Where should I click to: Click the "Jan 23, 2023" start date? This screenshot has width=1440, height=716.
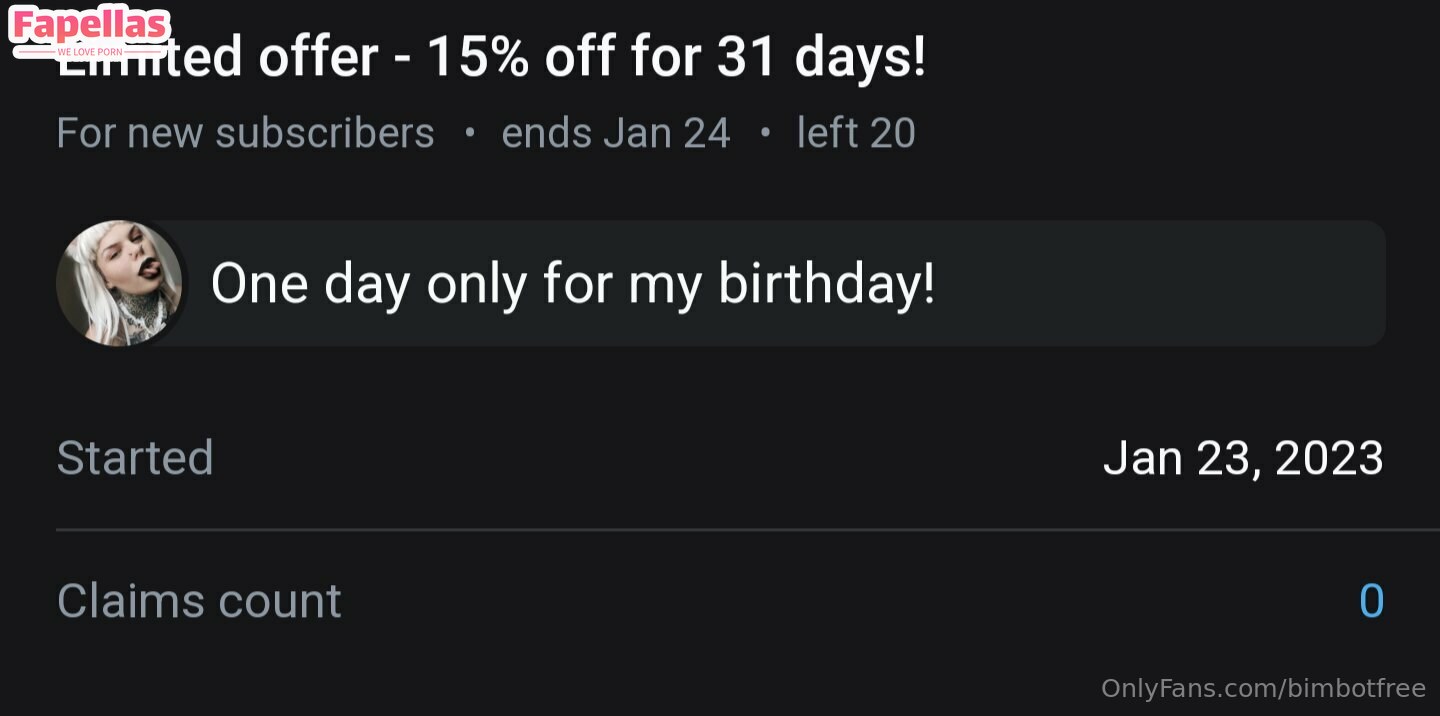(1243, 458)
